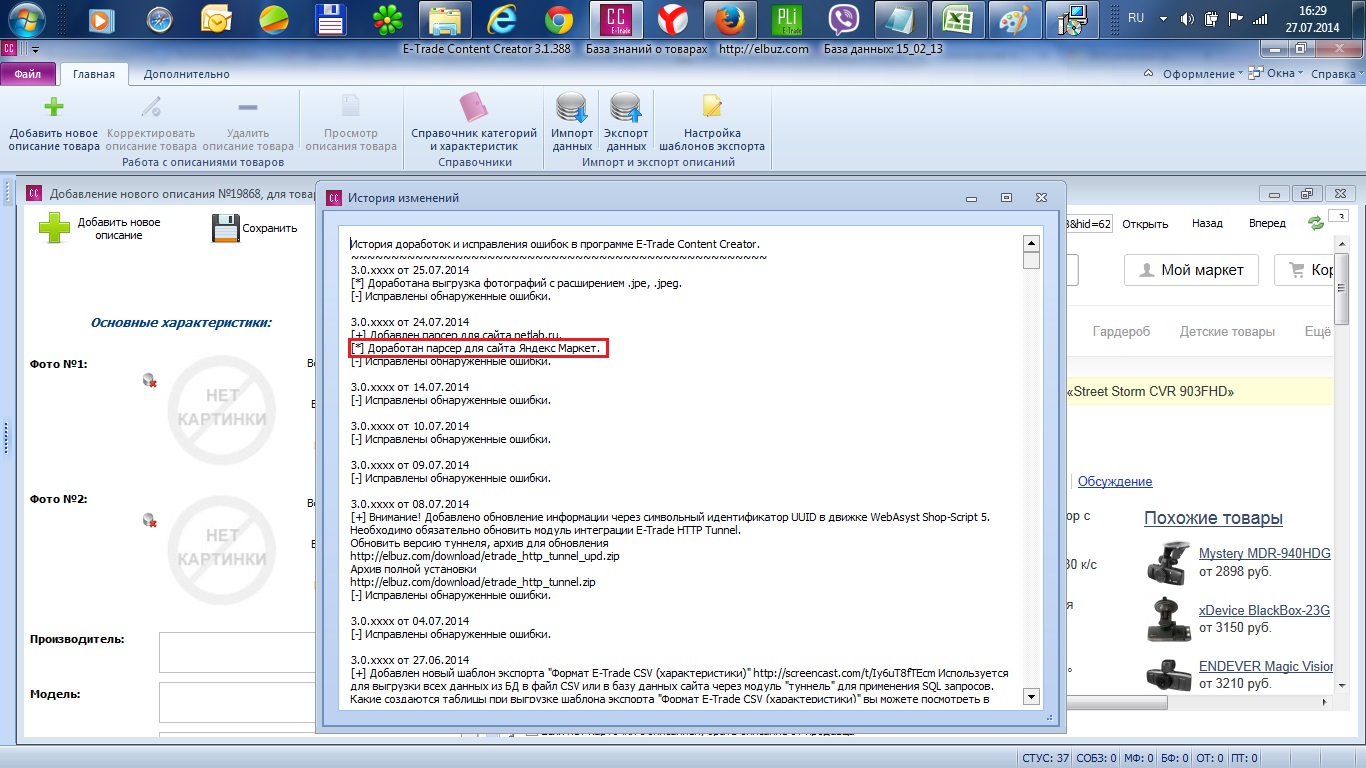
Task: Click Экспорт данных database icon
Action: click(x=626, y=107)
